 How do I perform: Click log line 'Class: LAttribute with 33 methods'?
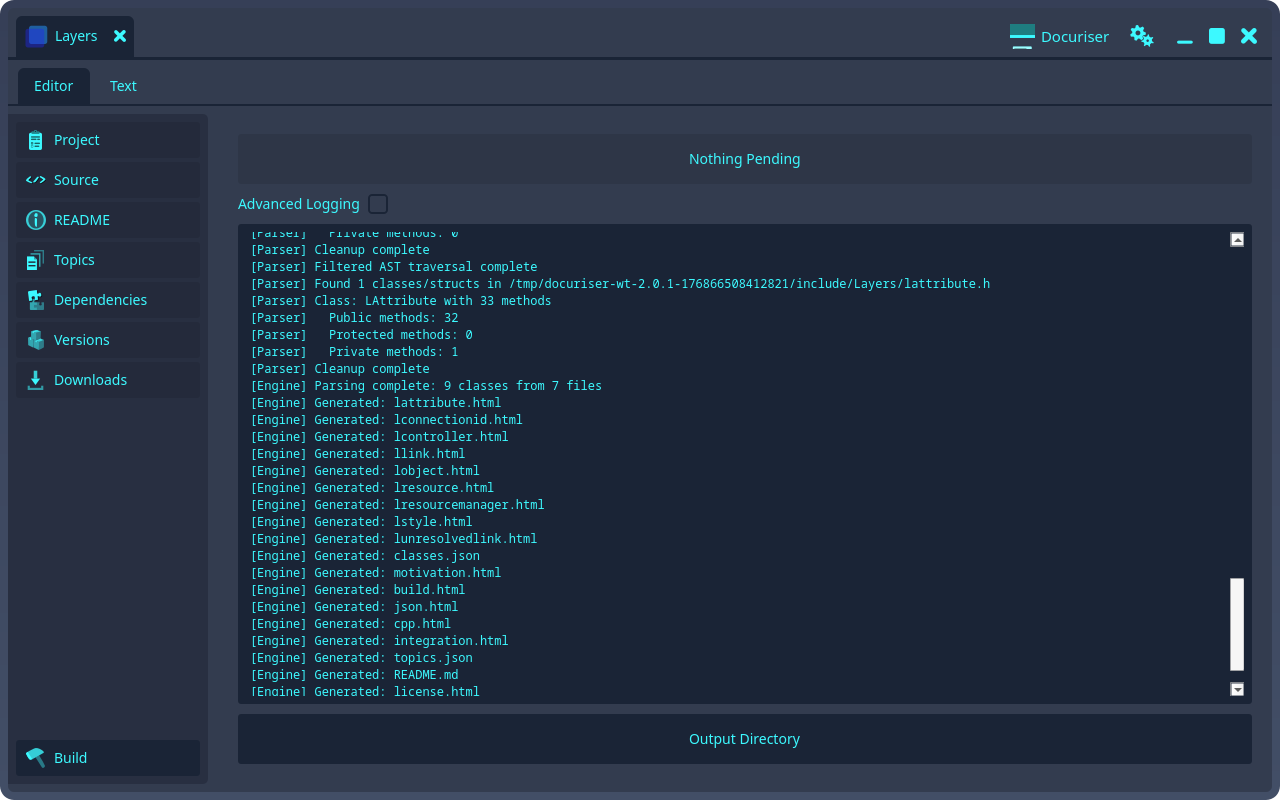pos(401,301)
